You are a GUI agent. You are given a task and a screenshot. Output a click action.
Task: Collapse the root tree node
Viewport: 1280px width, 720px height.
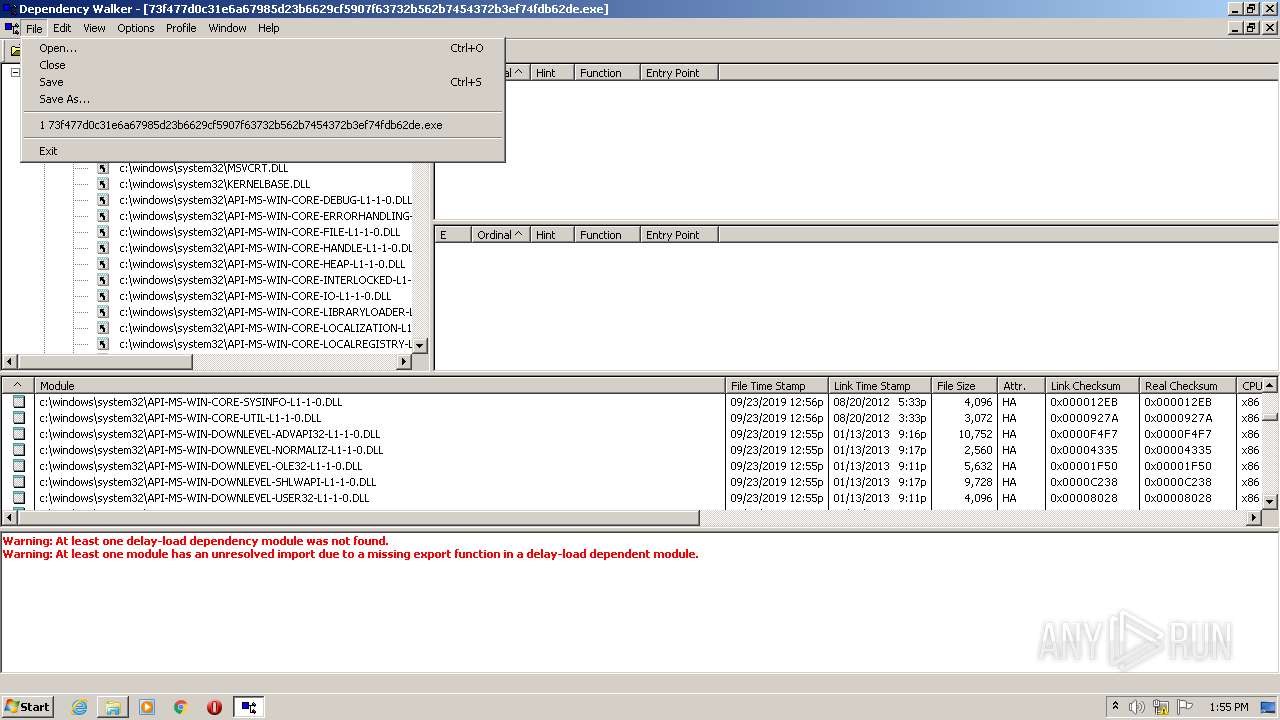(x=15, y=72)
